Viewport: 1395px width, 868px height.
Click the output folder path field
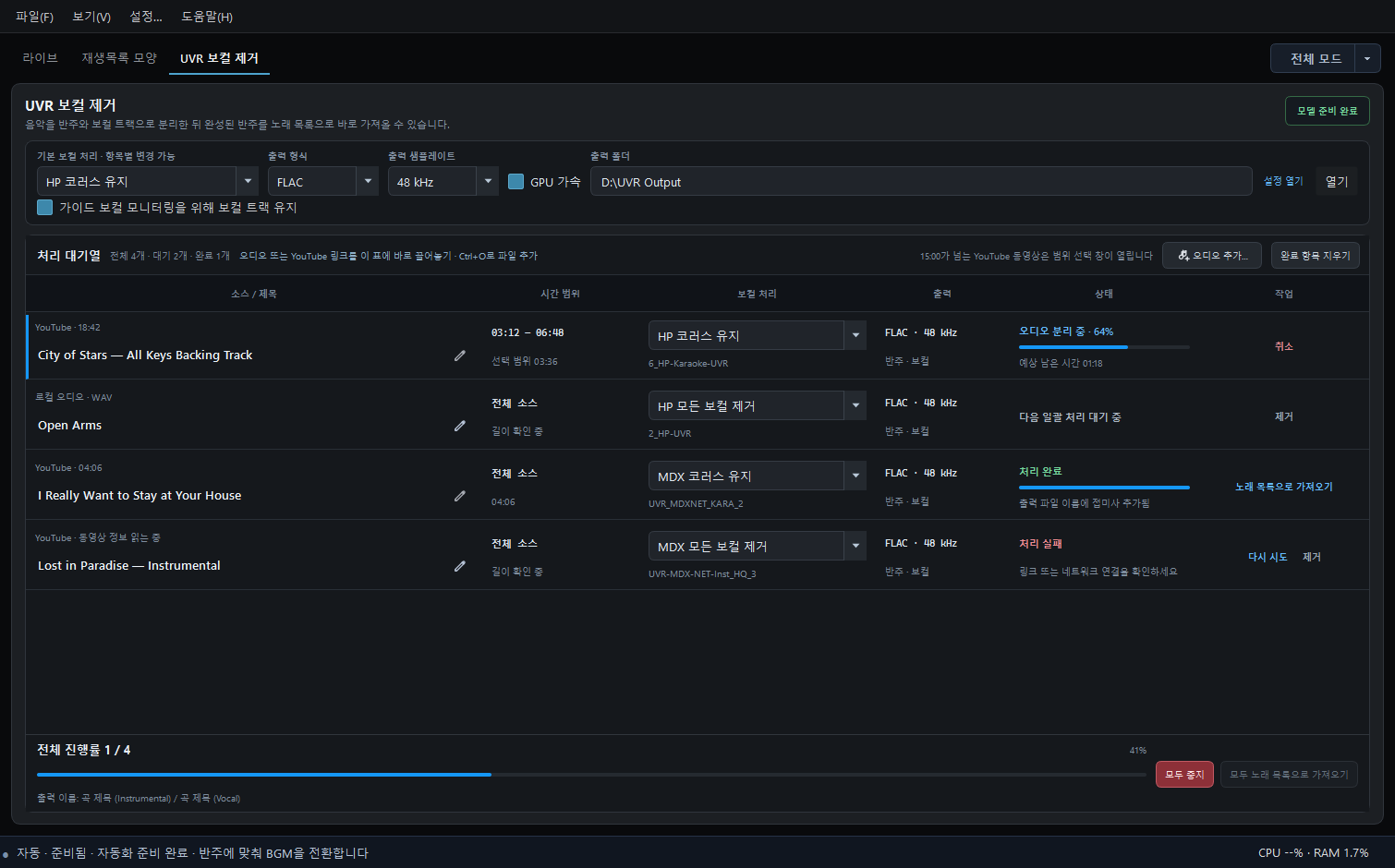(x=921, y=182)
